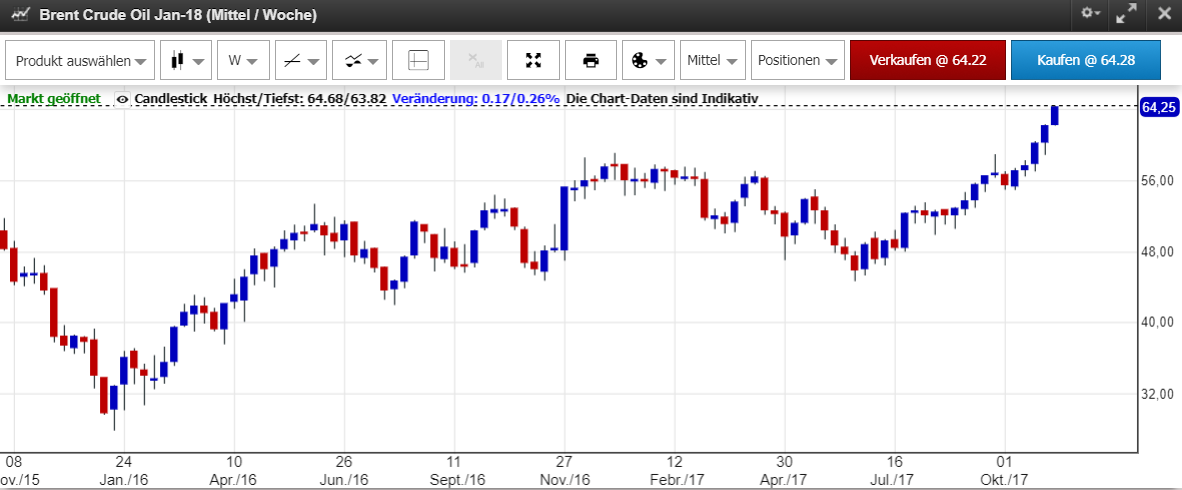This screenshot has height=490, width=1182.
Task: Toggle the Candlestick eye visibility icon
Action: click(x=123, y=99)
